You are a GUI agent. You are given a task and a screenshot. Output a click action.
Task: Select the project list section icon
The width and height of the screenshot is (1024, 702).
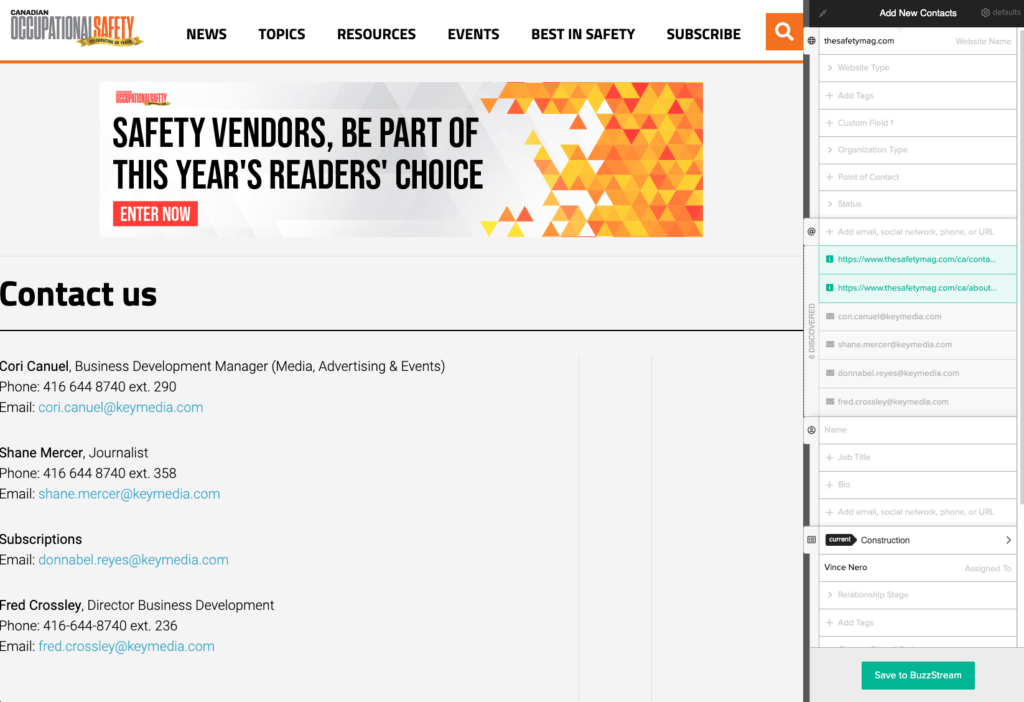point(811,540)
